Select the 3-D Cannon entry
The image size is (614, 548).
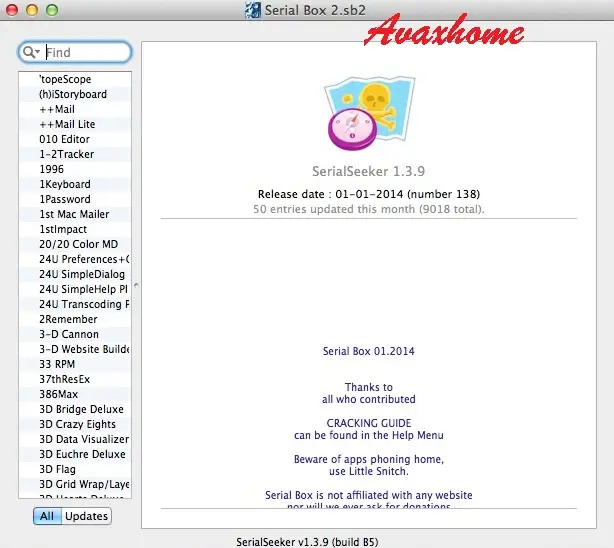[x=75, y=334]
